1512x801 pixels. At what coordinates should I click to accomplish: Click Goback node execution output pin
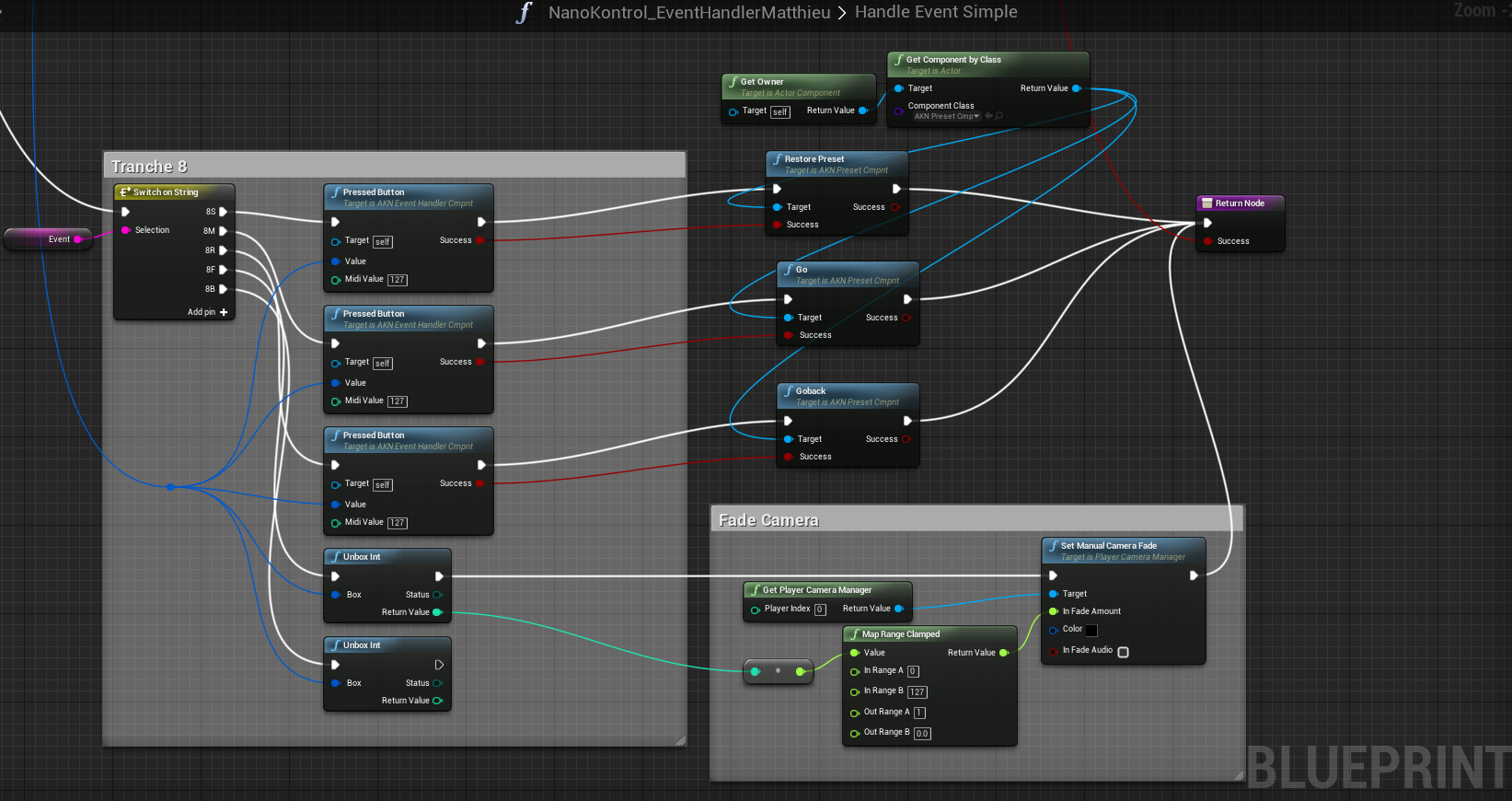click(x=907, y=421)
